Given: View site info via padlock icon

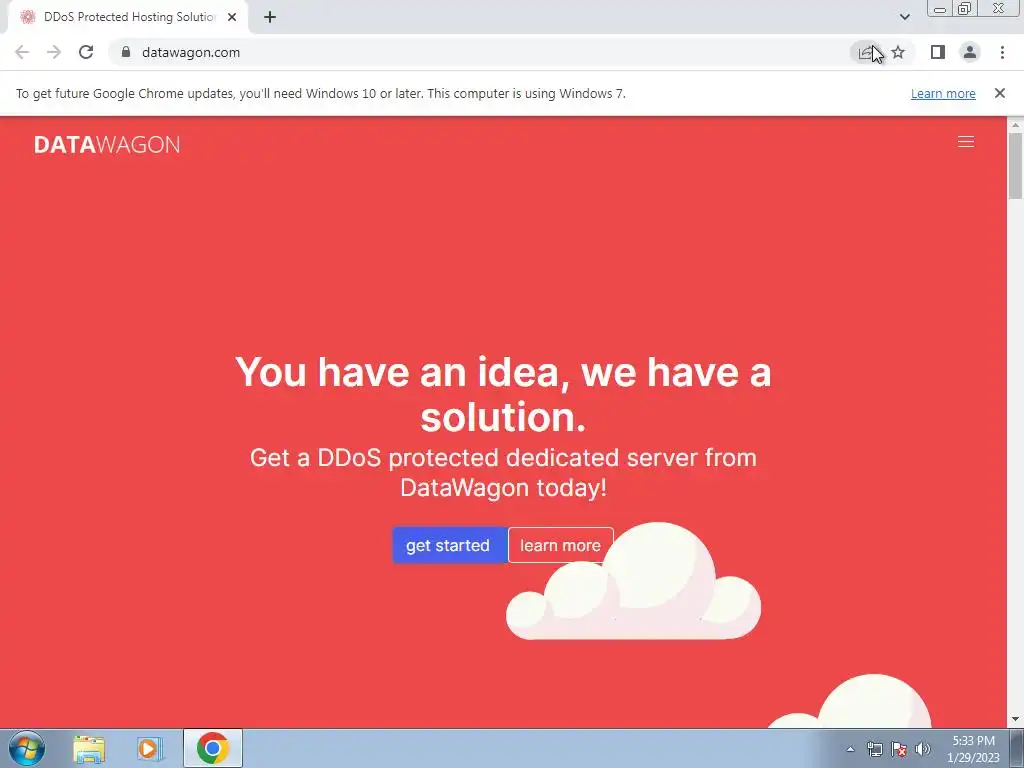Looking at the screenshot, I should (x=126, y=52).
